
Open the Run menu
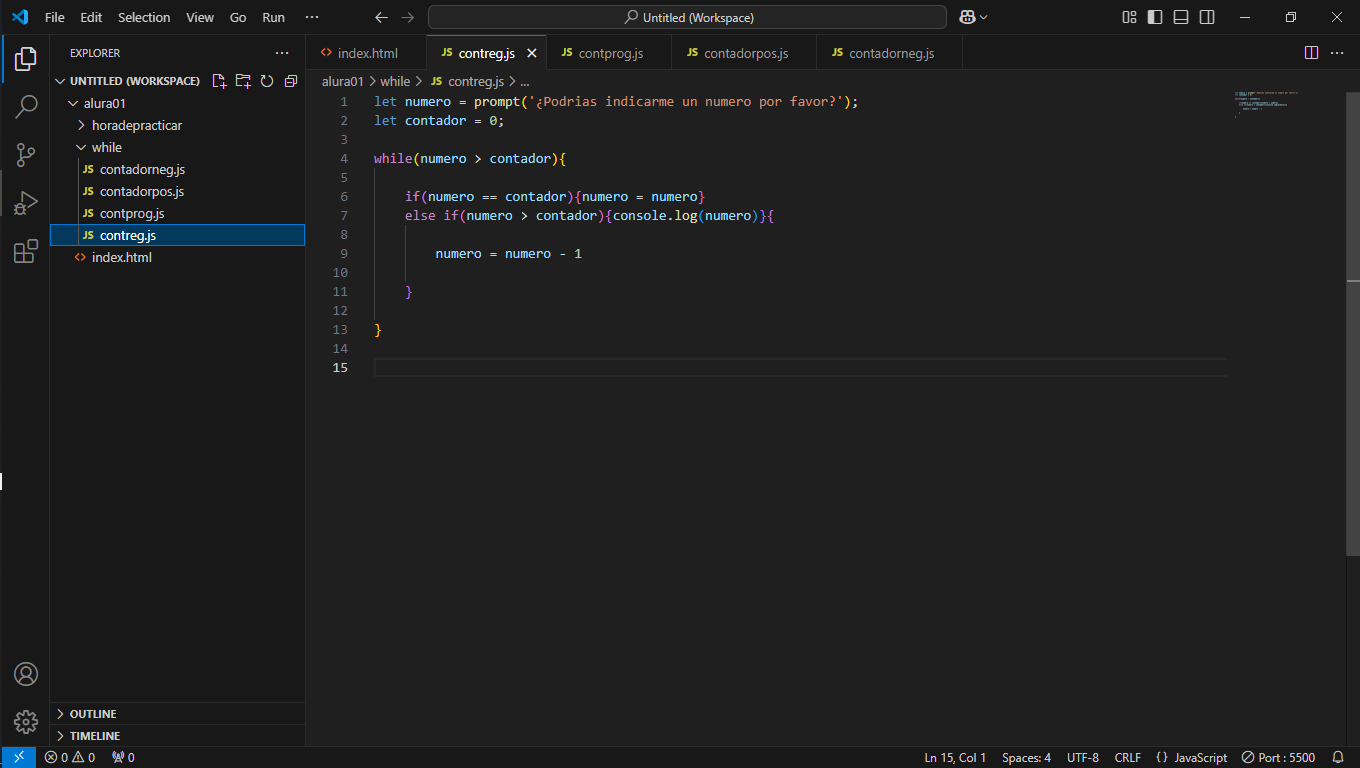pos(273,17)
